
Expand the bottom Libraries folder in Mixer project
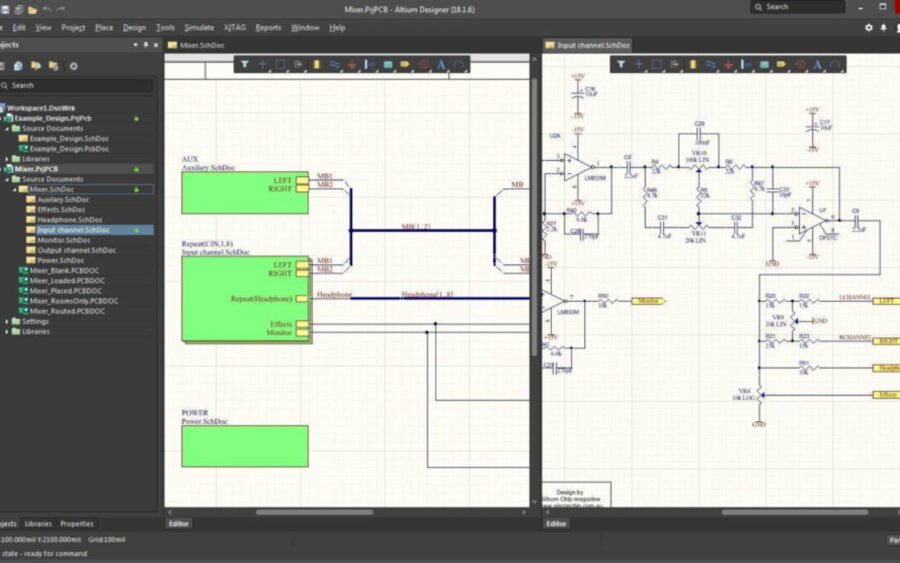[x=7, y=332]
